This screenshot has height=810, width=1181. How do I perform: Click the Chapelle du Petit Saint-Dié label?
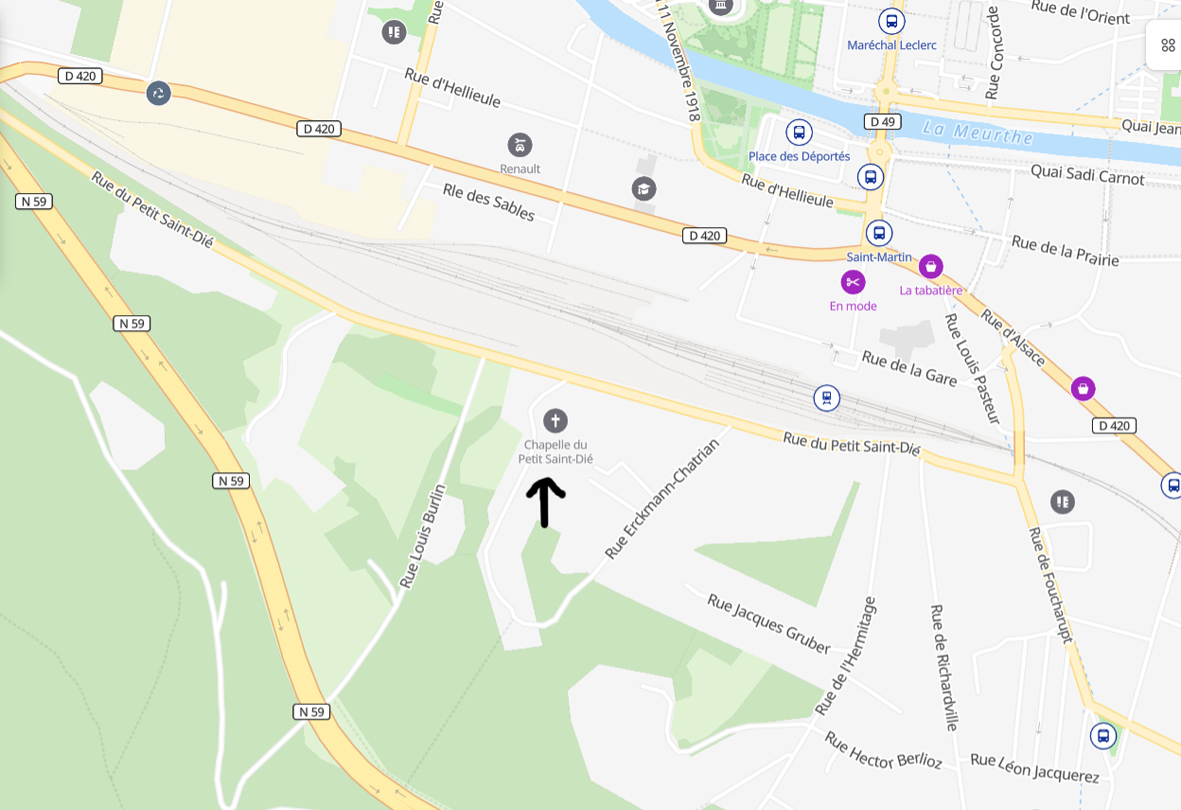pos(556,451)
